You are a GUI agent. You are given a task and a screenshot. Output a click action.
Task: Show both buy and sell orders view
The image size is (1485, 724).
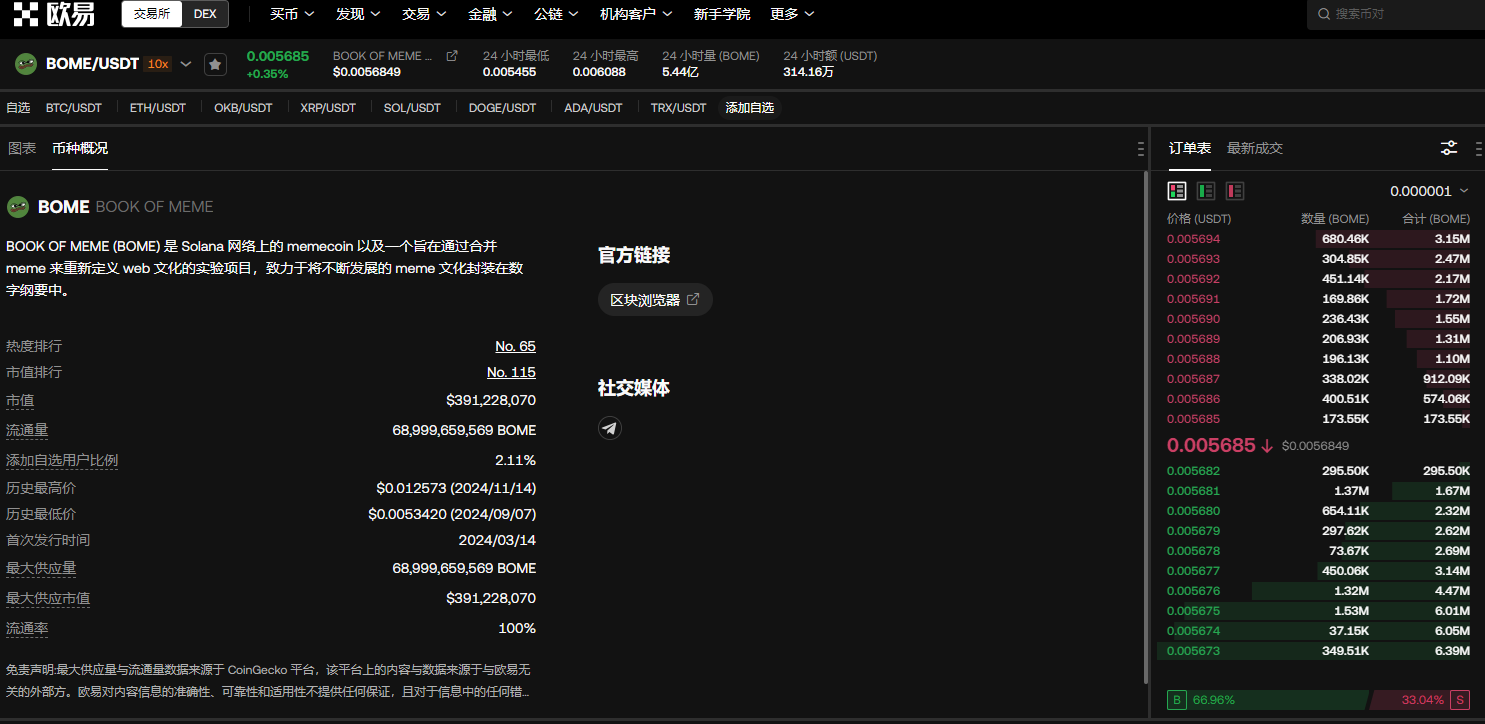point(1177,190)
